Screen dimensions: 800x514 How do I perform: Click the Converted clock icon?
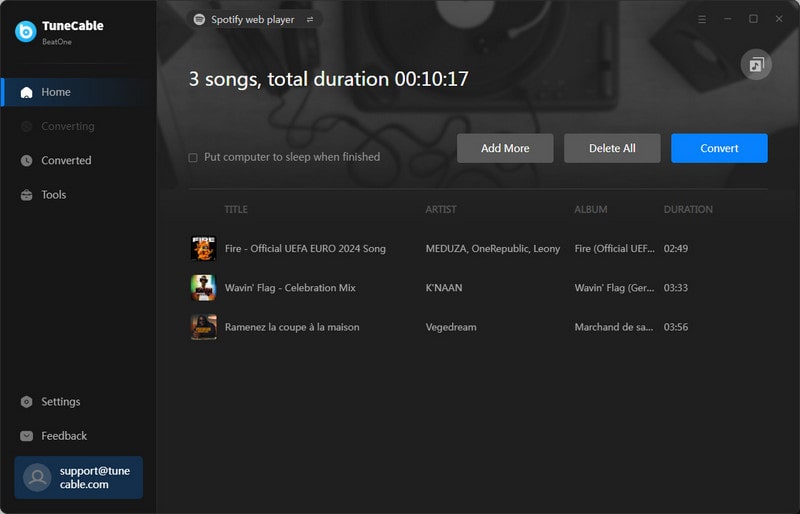pyautogui.click(x=27, y=161)
